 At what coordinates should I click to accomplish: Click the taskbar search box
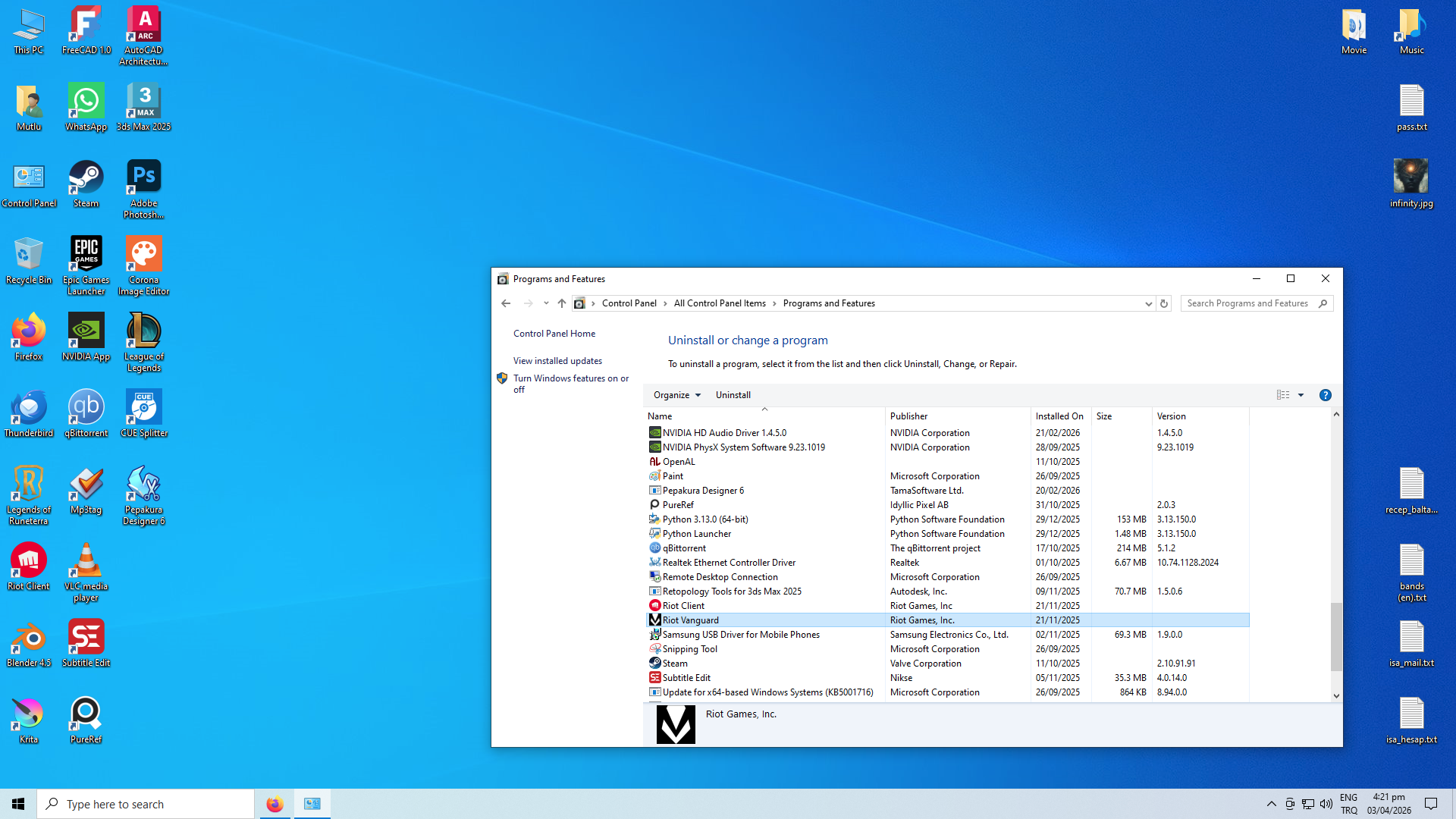point(146,804)
